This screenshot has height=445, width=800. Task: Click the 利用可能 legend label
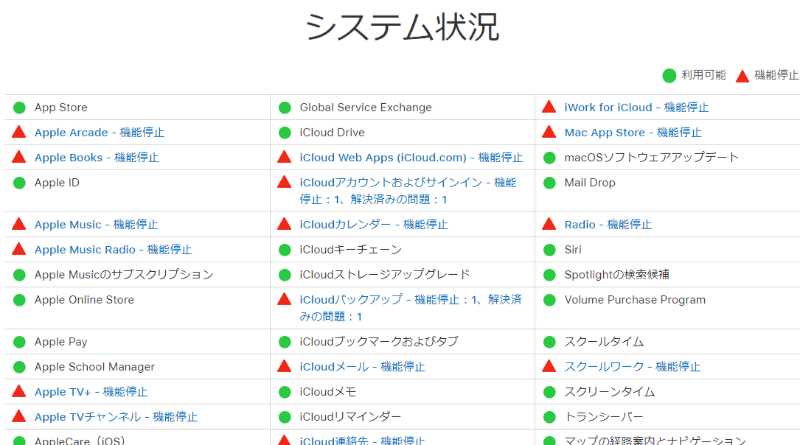[x=704, y=76]
